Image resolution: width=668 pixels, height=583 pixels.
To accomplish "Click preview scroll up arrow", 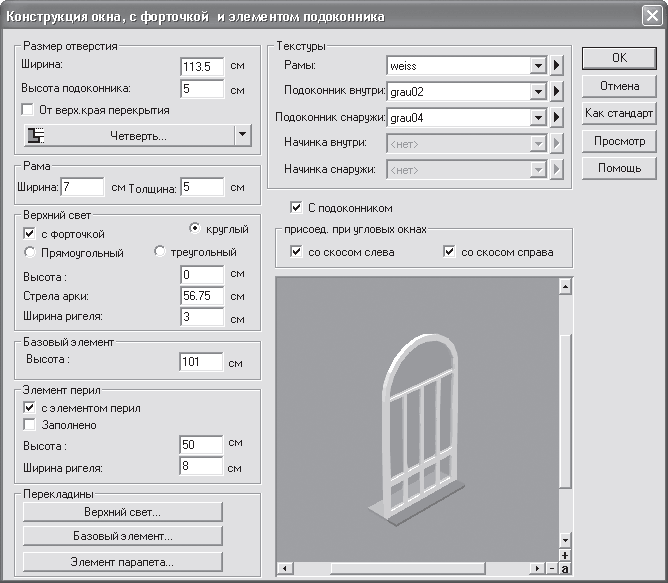I will (x=565, y=287).
